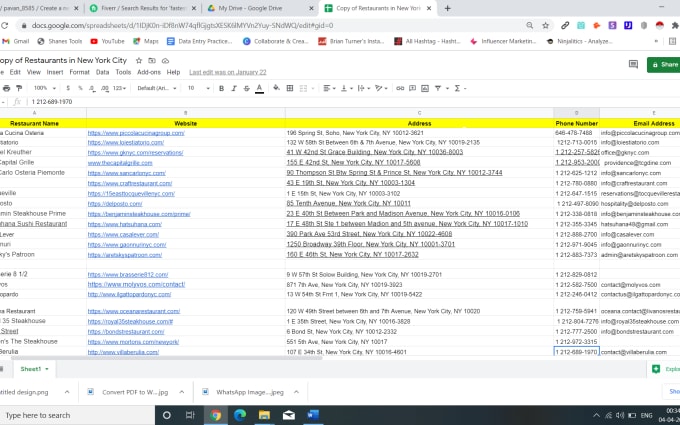Format cells as currency with dollar icon
Image resolution: width=680 pixels, height=425 pixels.
pyautogui.click(x=68, y=88)
